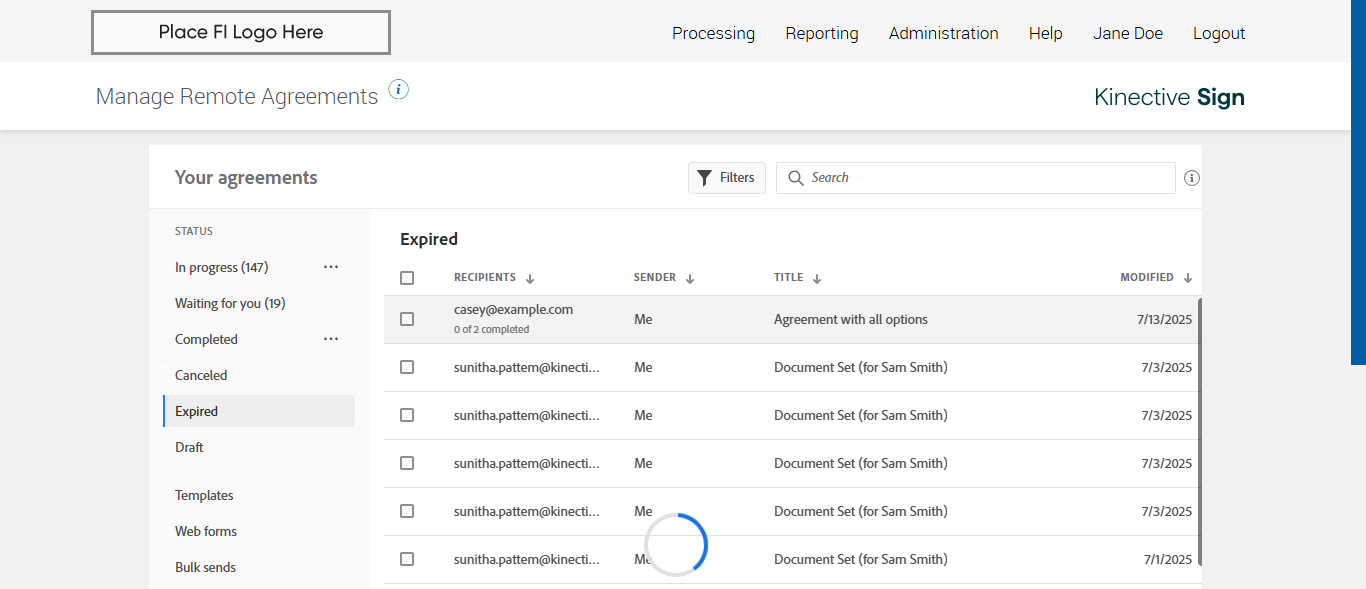The image size is (1366, 589).
Task: Check the casey@example.com agreement row
Action: tap(407, 319)
